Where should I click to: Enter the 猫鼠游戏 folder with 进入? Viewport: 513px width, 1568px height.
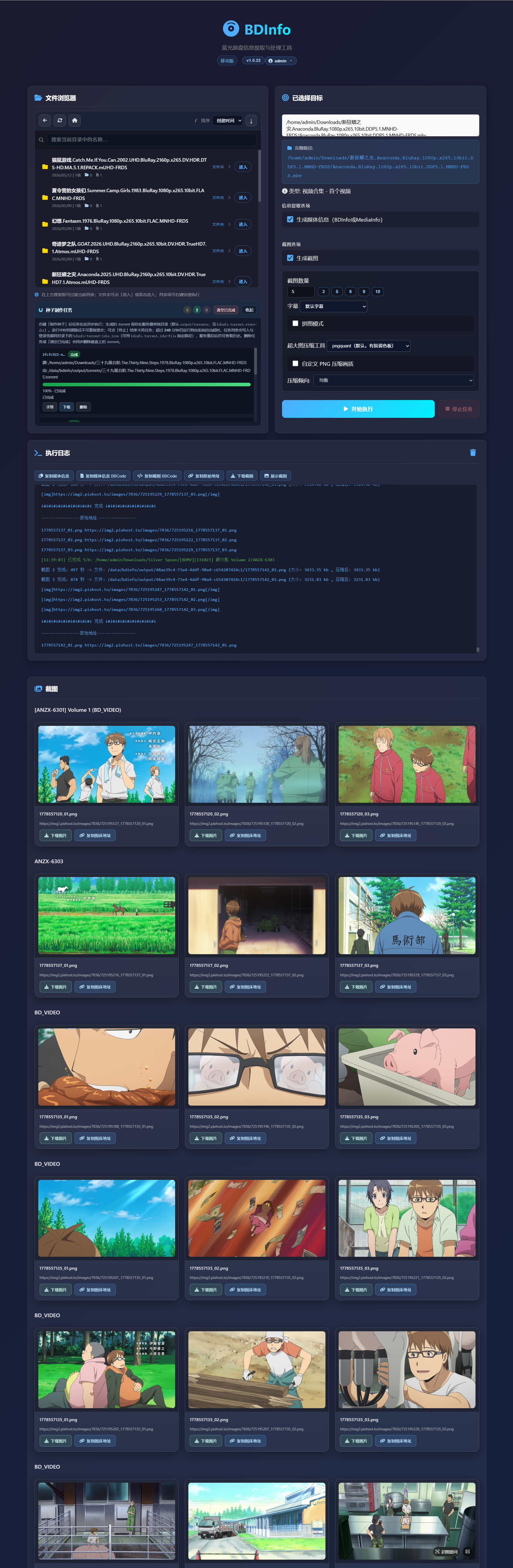coord(243,167)
